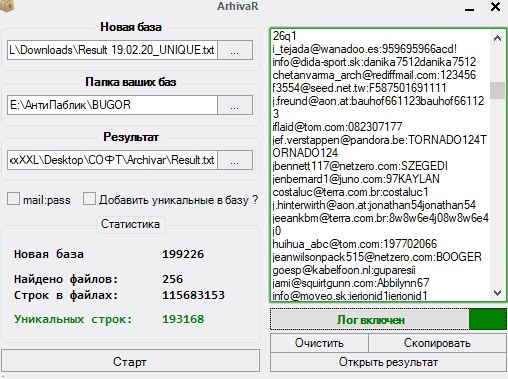
Task: Click log line huihua_abc@tom.com
Action: click(x=355, y=244)
